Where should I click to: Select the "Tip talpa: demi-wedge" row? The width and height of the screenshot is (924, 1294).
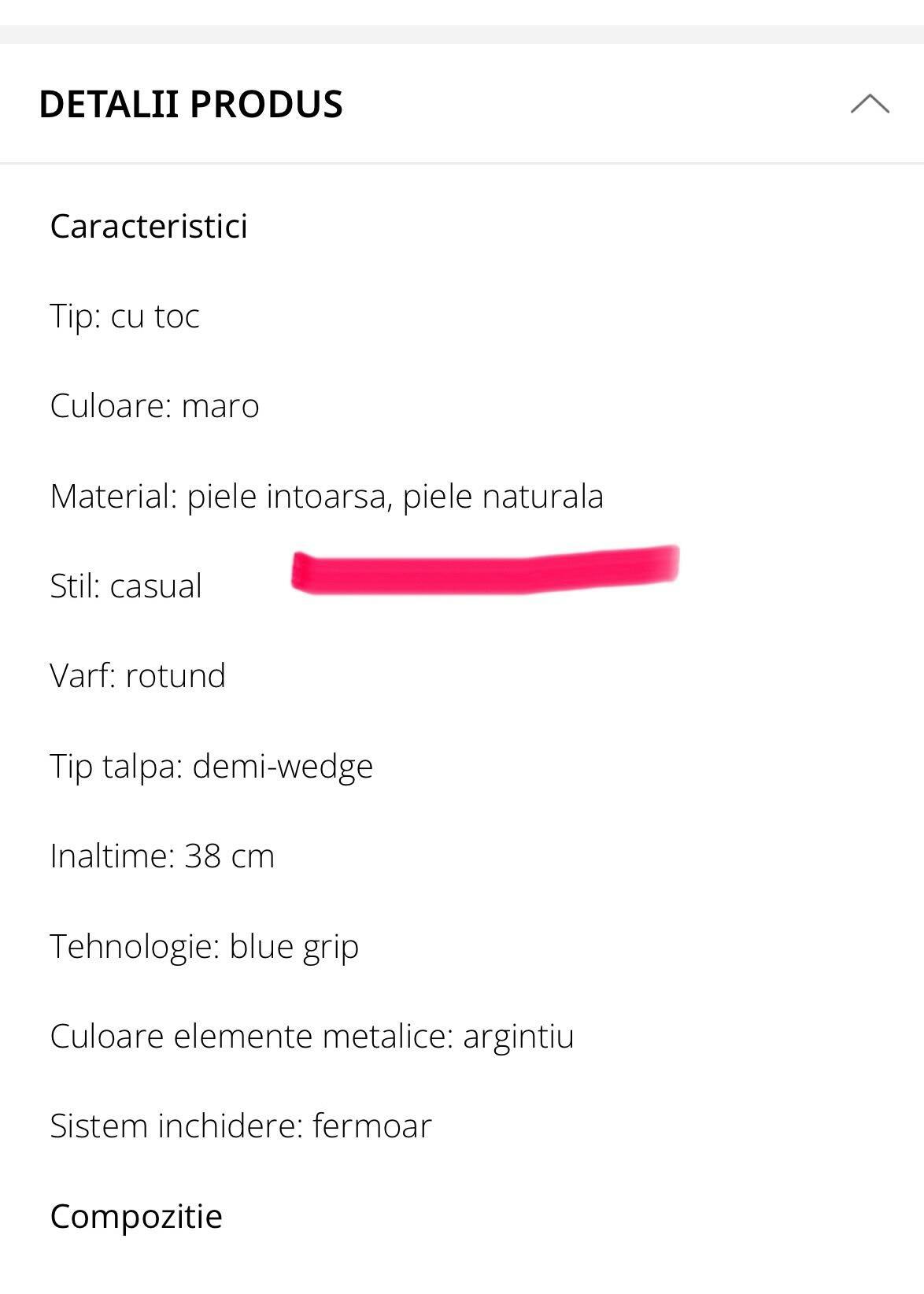211,767
